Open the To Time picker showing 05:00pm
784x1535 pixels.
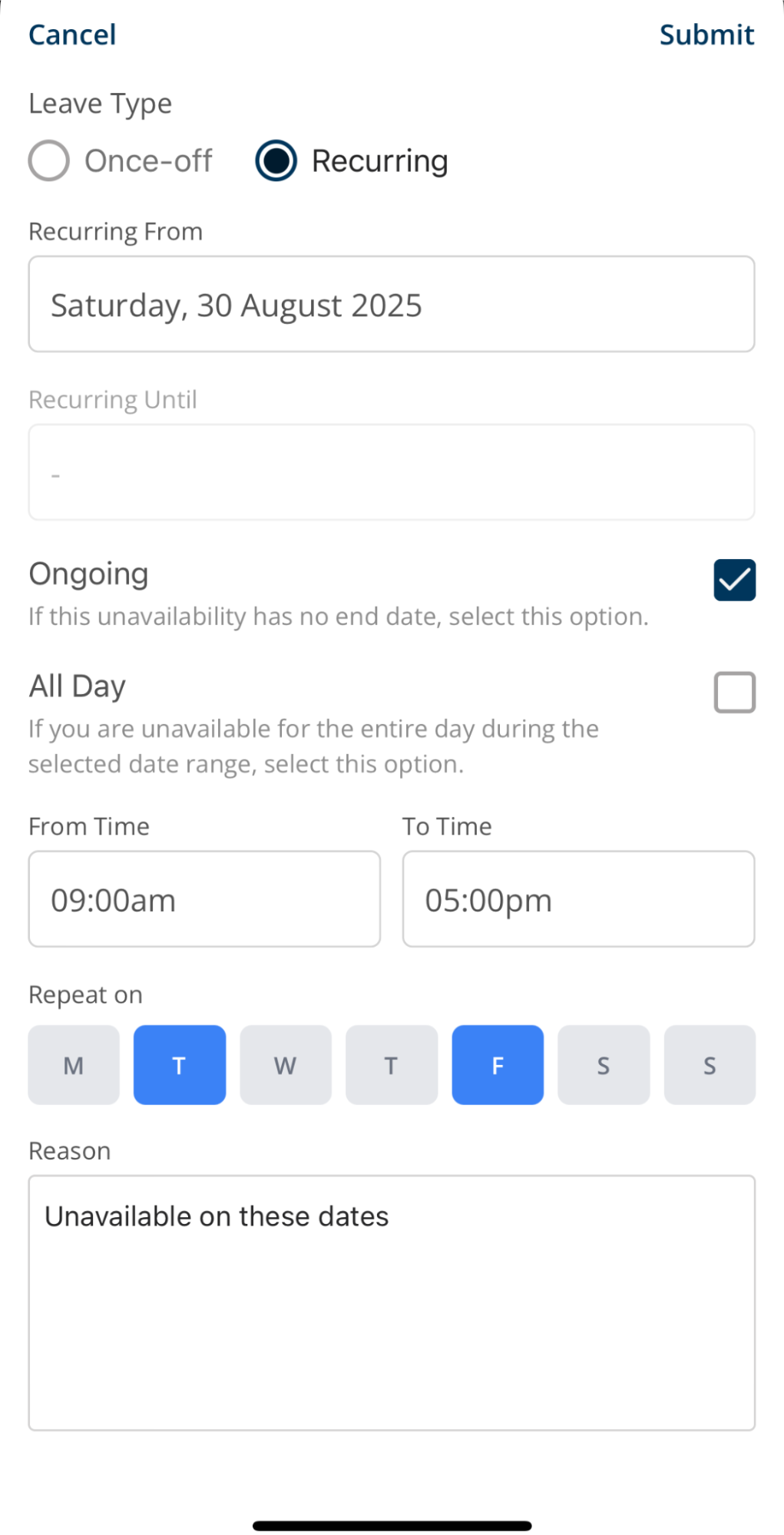(578, 899)
